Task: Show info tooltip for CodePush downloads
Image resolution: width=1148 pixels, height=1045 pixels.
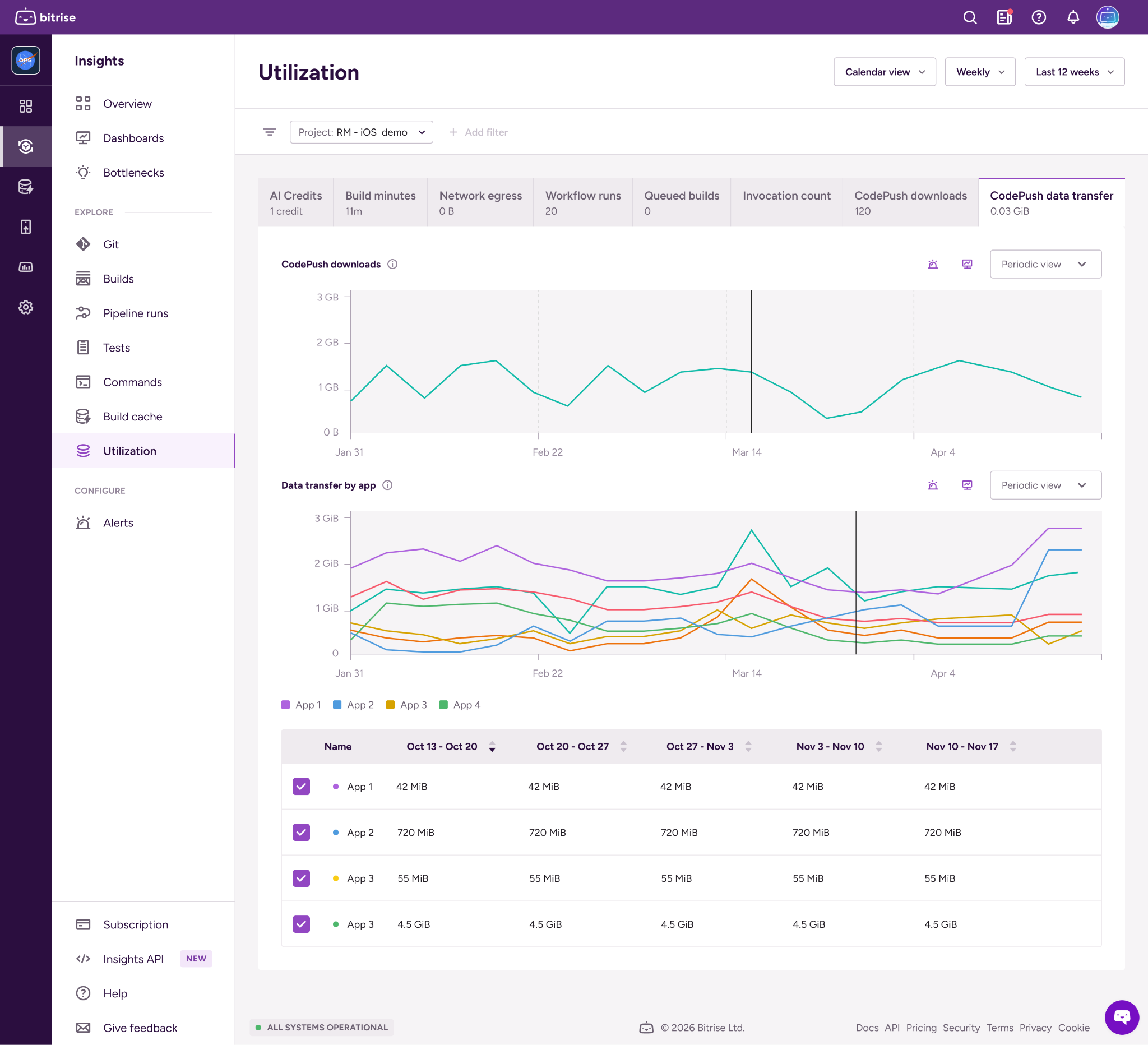Action: (392, 264)
